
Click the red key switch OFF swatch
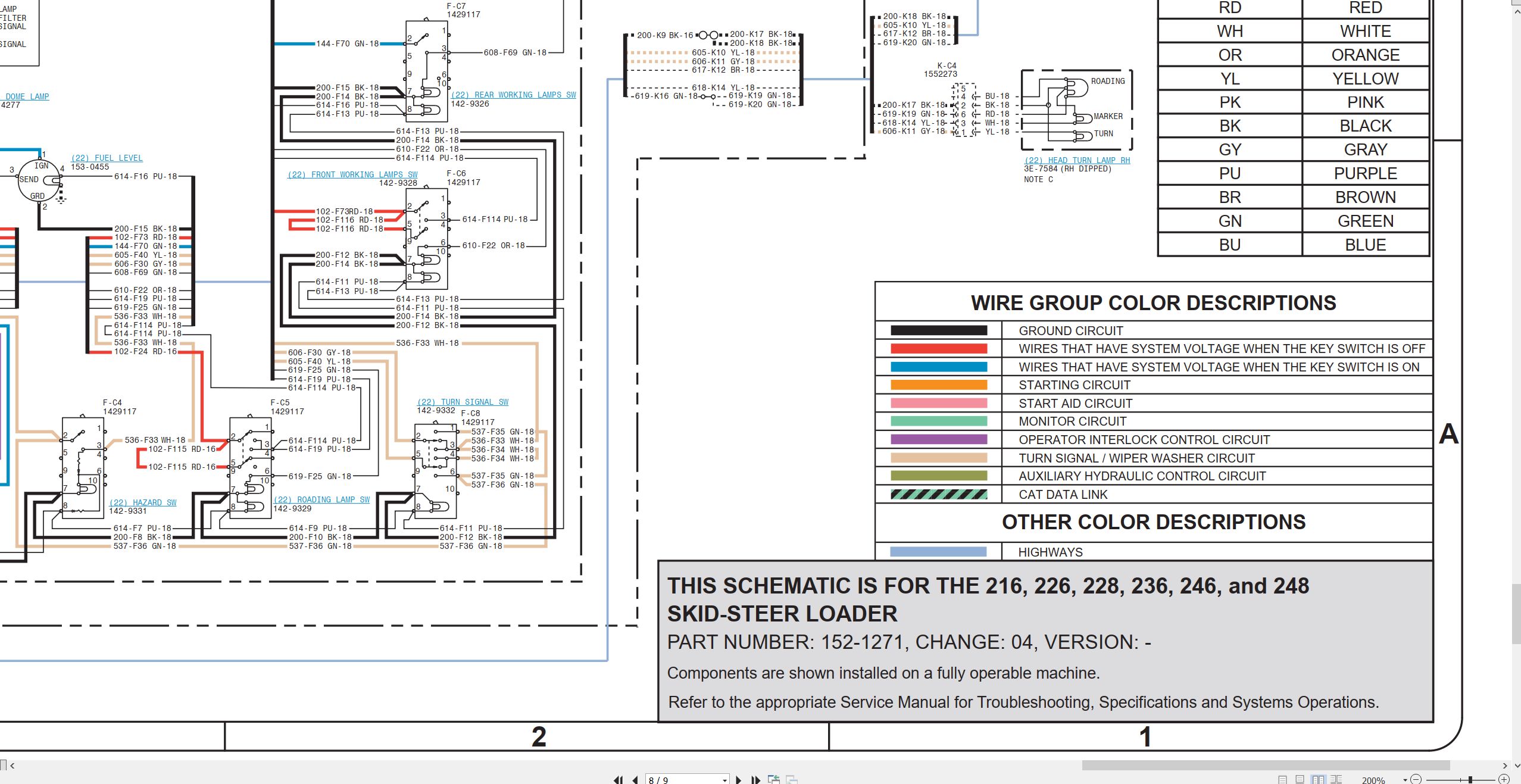tap(939, 348)
